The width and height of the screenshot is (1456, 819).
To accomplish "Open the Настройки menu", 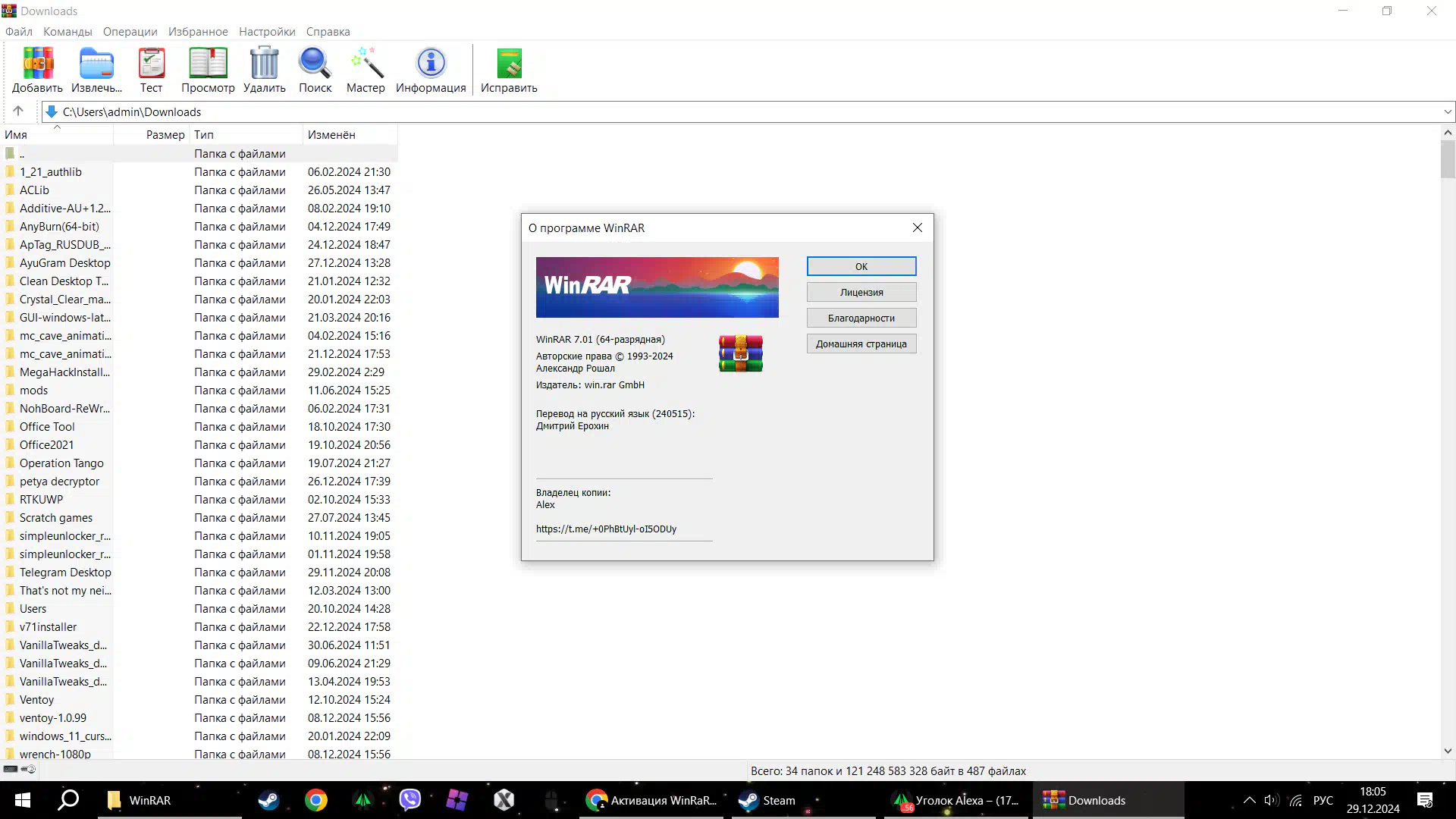I will click(267, 31).
